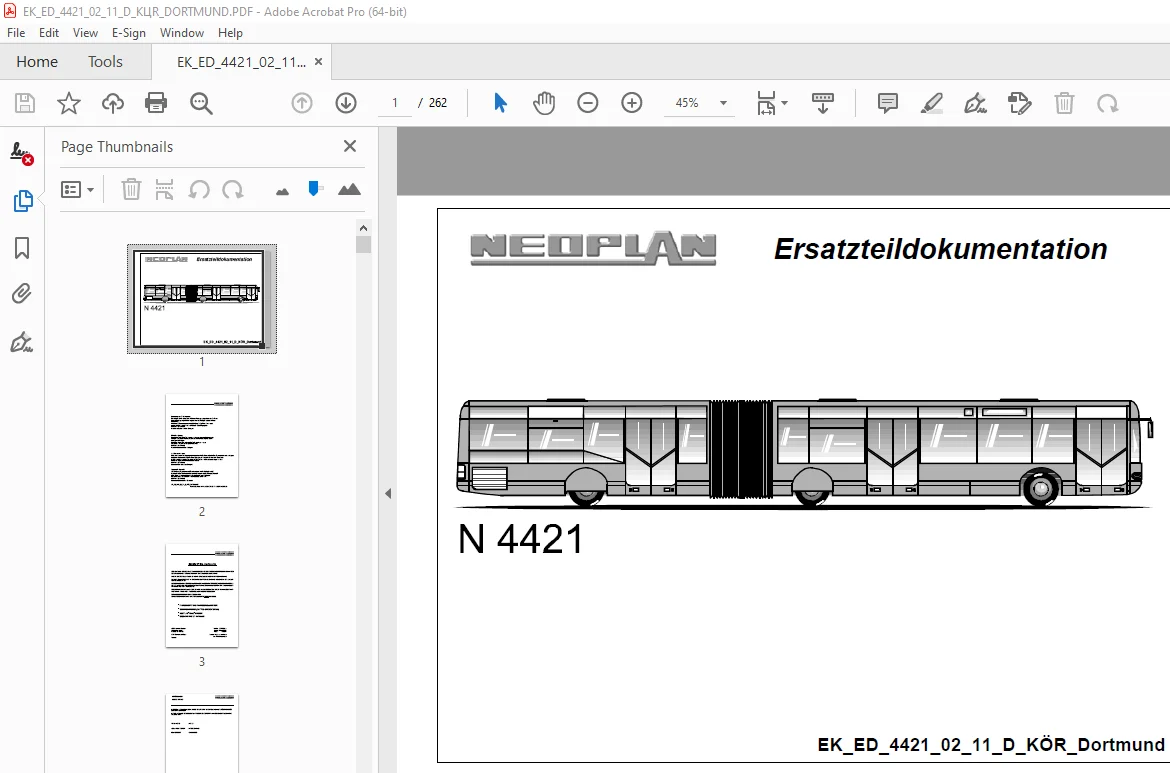
Task: Upload file to cloud icon
Action: point(113,103)
